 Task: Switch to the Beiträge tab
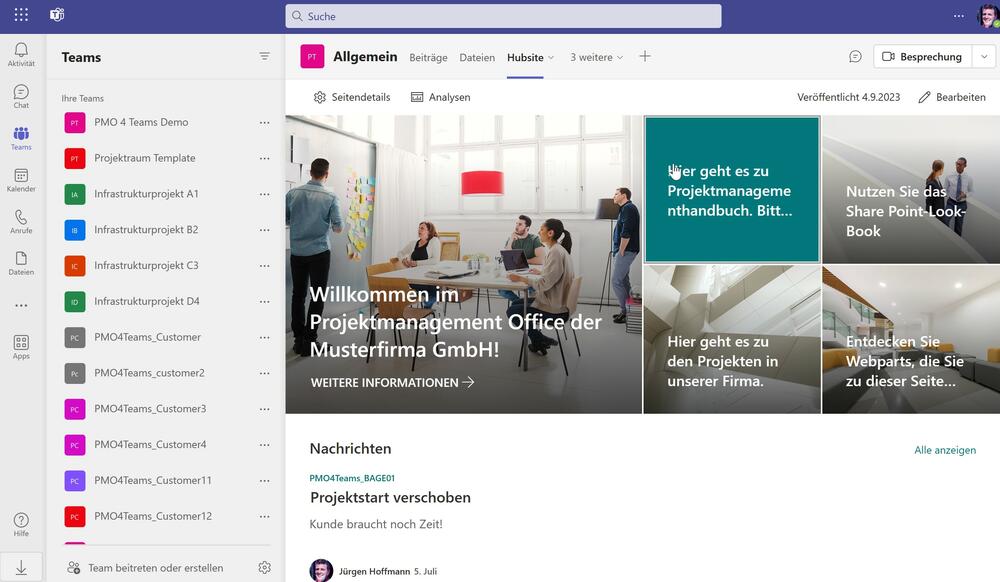point(428,57)
